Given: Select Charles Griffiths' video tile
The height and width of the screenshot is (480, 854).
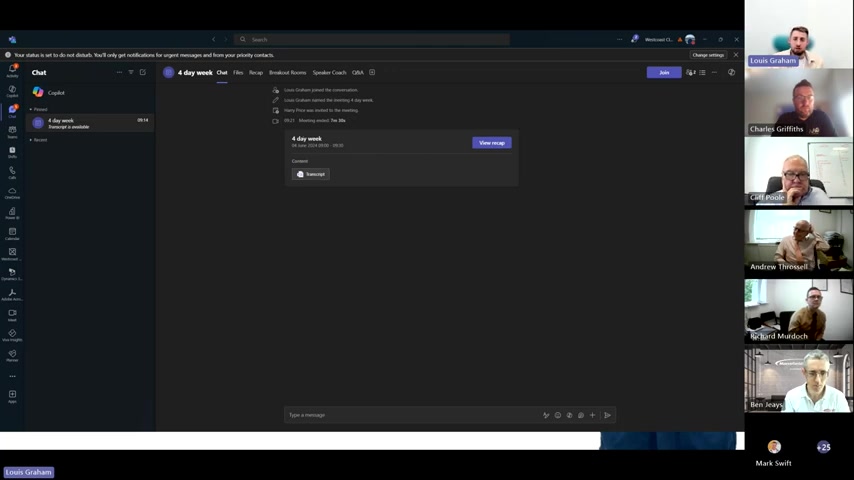Looking at the screenshot, I should [799, 102].
